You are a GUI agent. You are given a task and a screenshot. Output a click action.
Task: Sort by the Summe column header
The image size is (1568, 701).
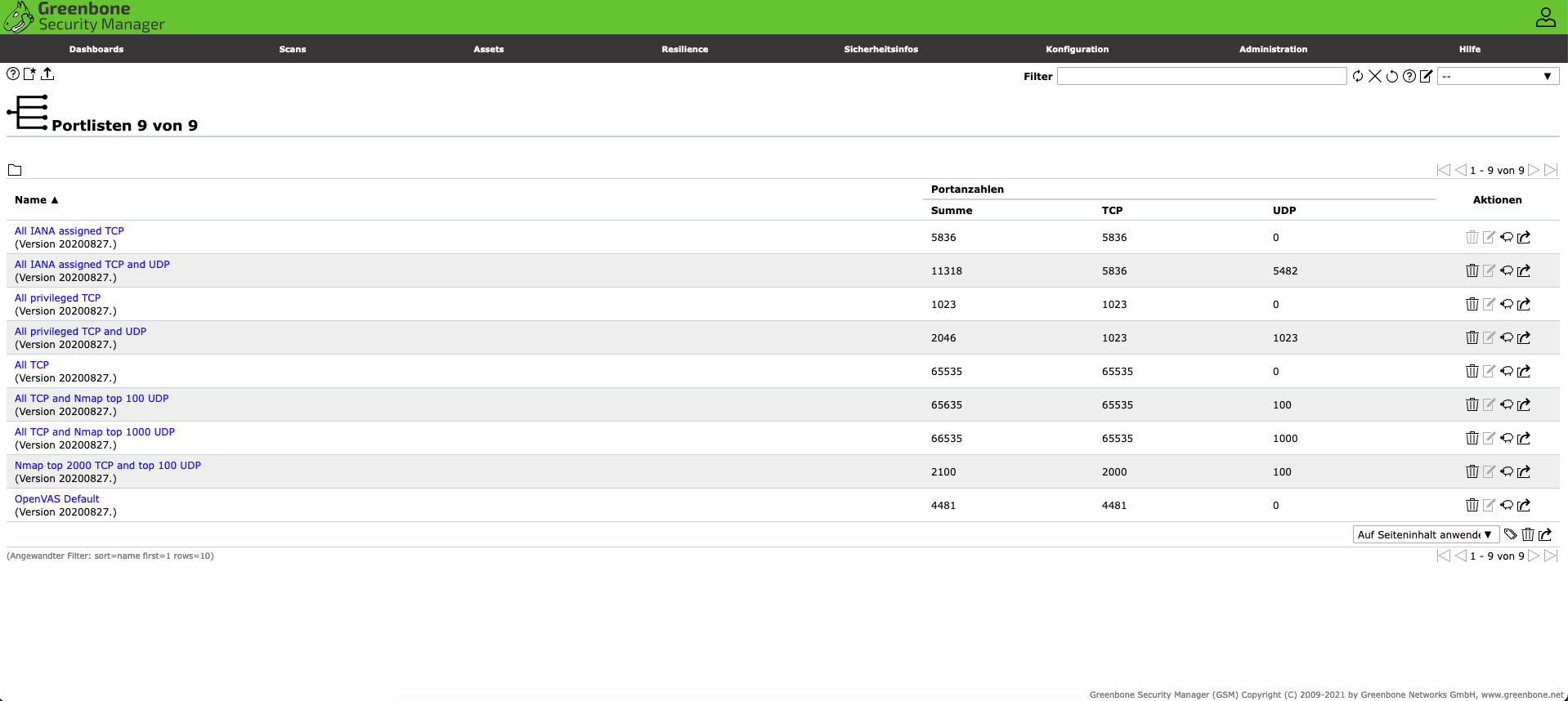(x=952, y=211)
